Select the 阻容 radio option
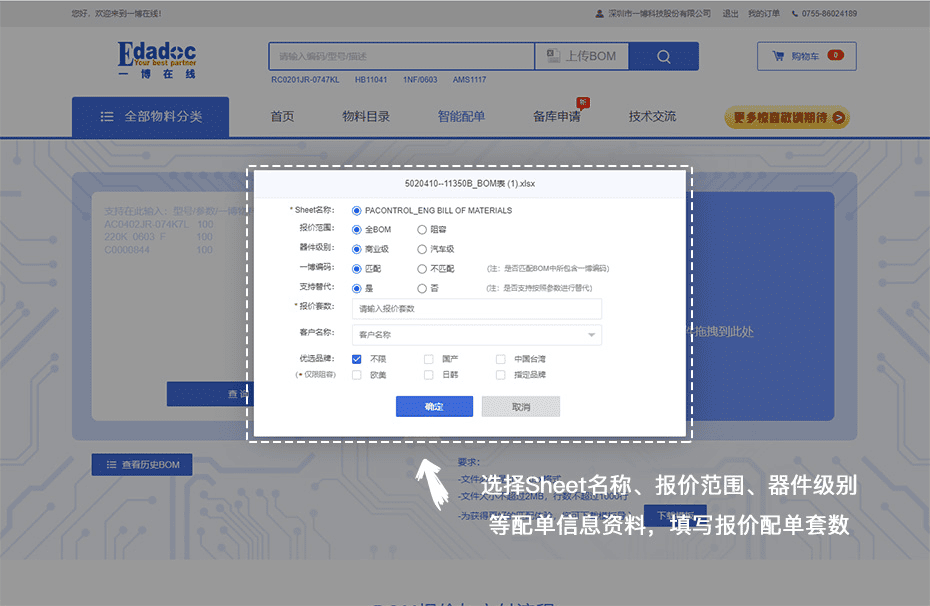This screenshot has height=606, width=930. [x=422, y=230]
